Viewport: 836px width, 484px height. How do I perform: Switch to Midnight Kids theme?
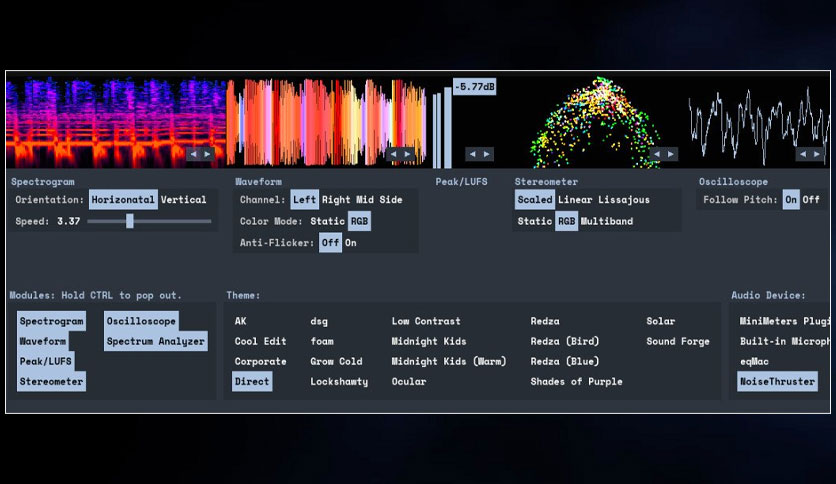(x=429, y=341)
